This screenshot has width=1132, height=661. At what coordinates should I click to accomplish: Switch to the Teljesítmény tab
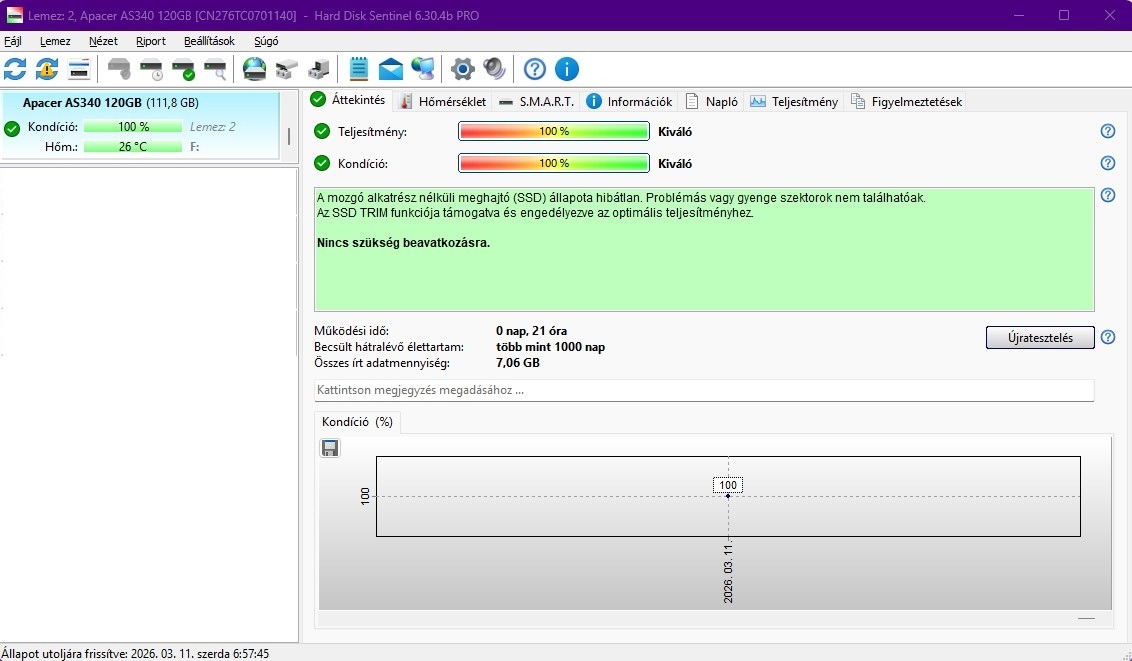[794, 102]
